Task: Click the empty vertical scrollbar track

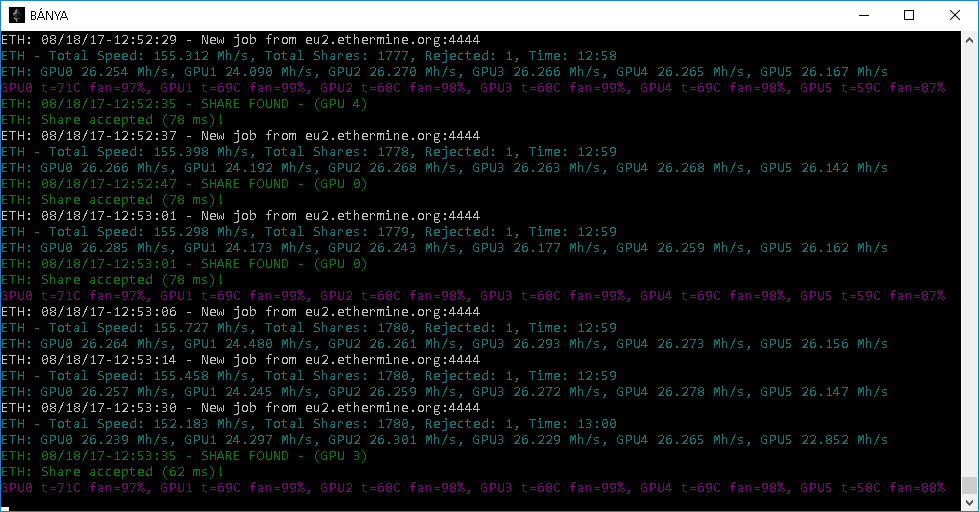Action: point(969,262)
